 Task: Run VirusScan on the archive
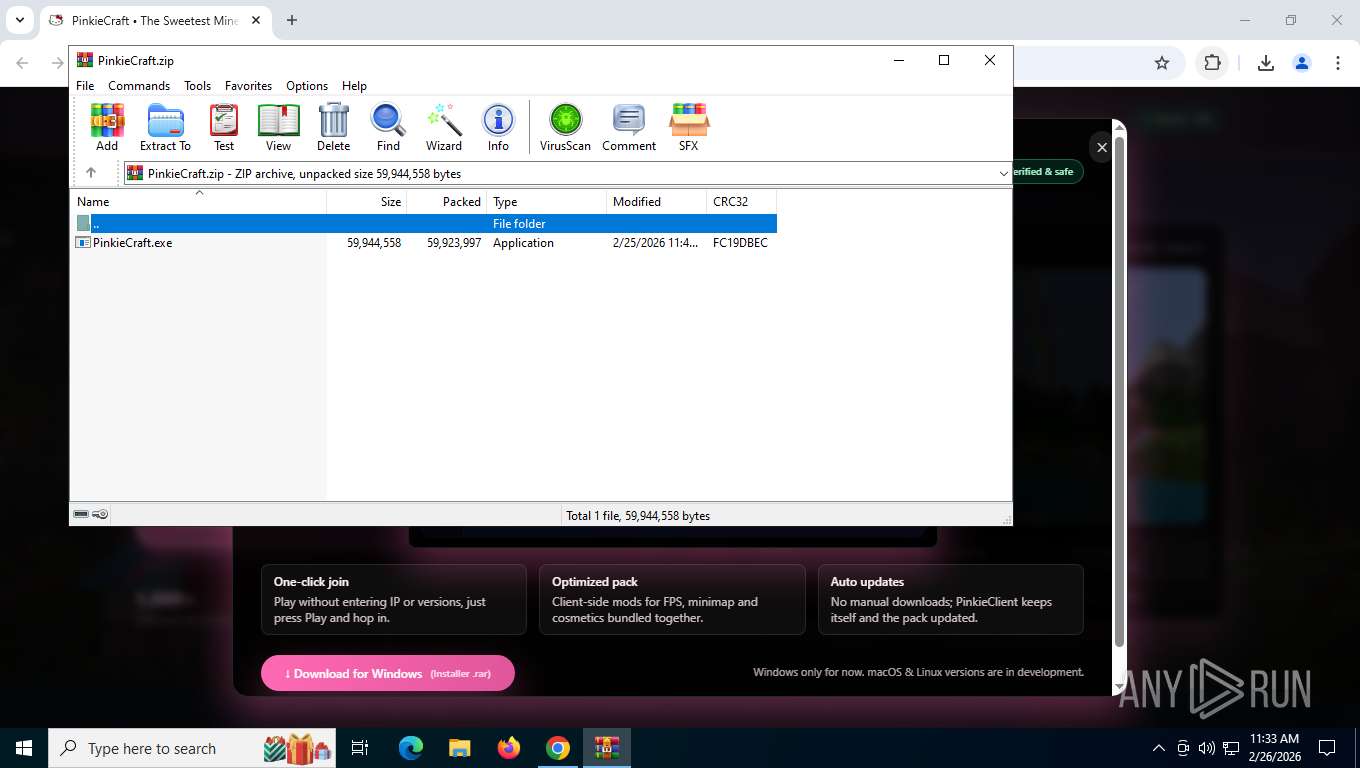pyautogui.click(x=565, y=127)
